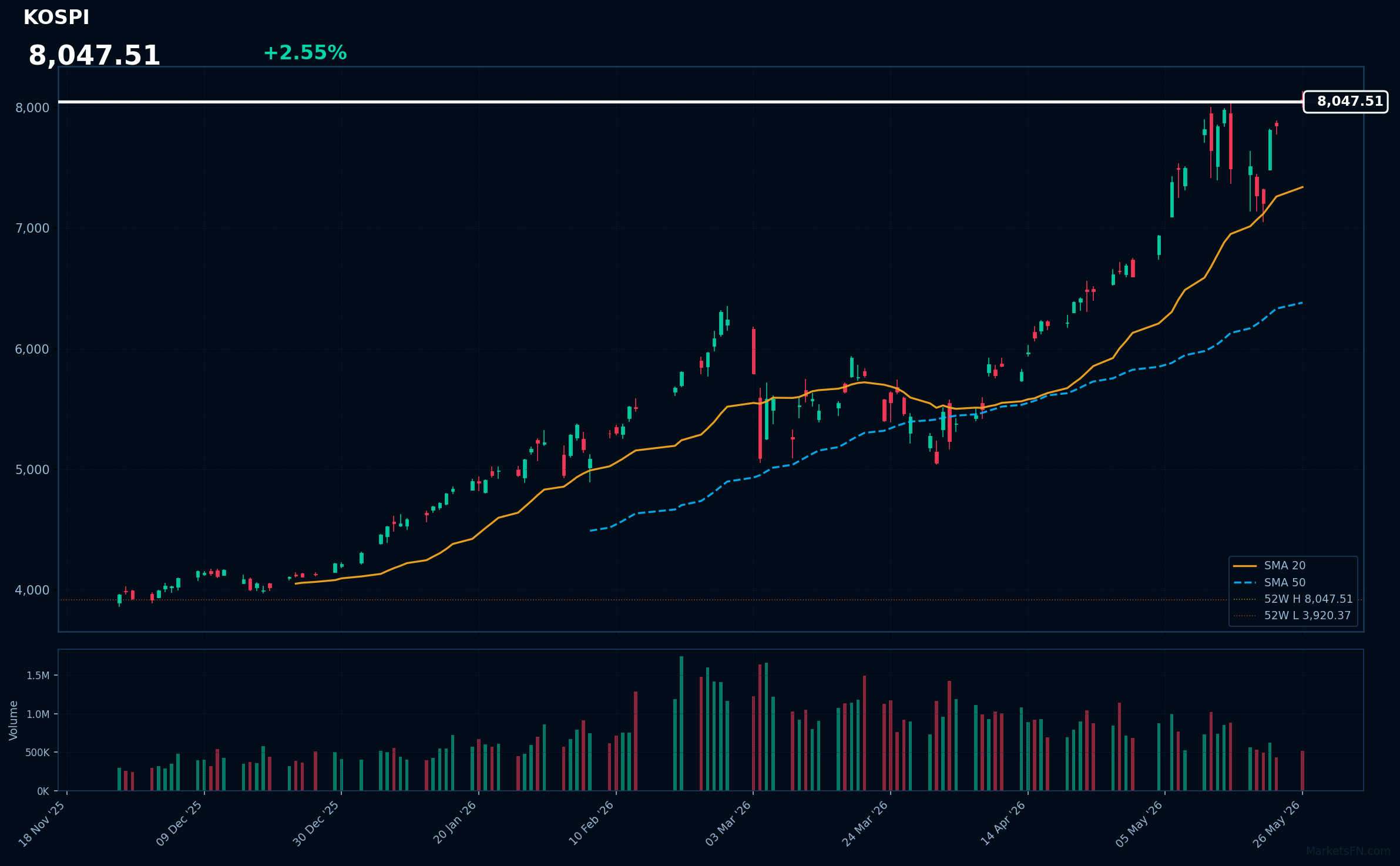This screenshot has height=866, width=1400.
Task: Click the 4,000 price axis label
Action: [x=32, y=590]
